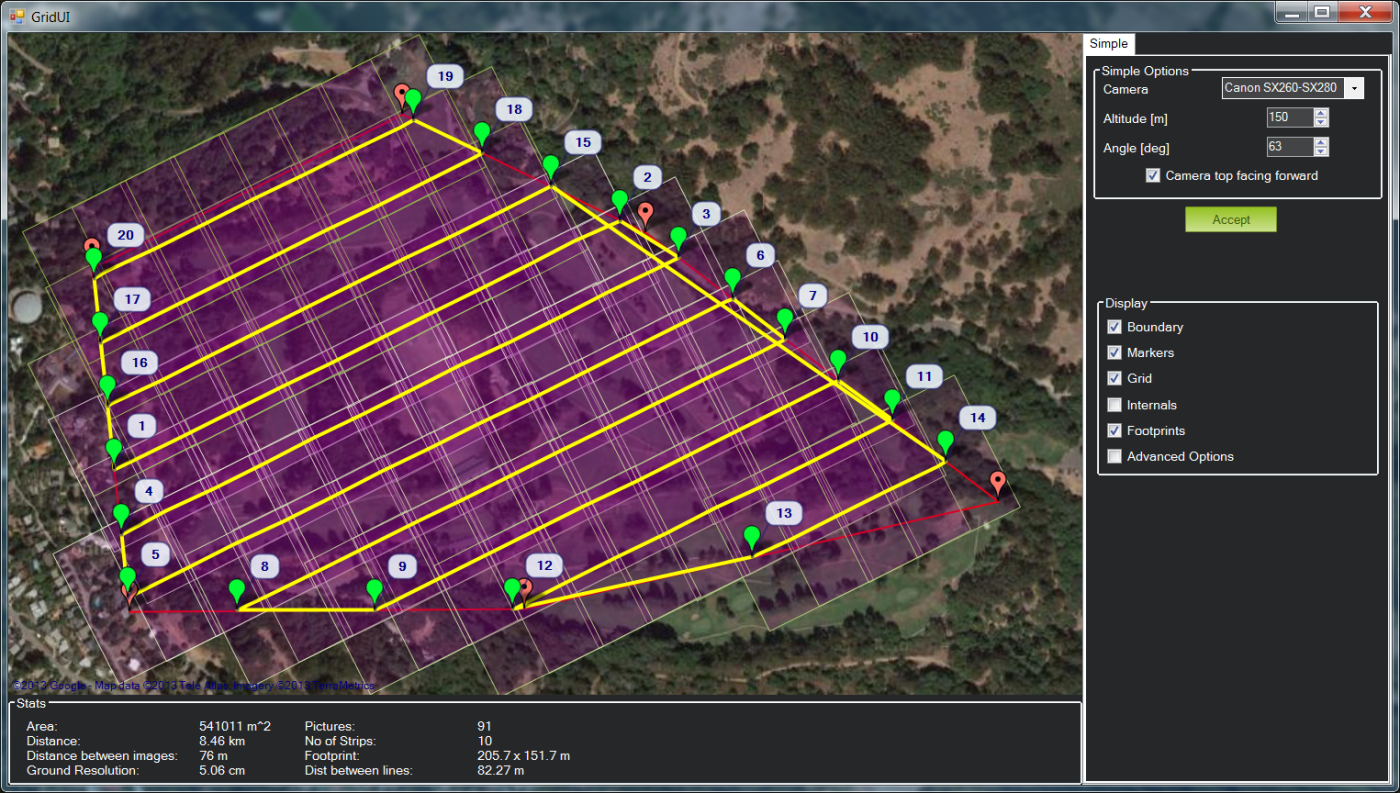Increase Altitude with the up arrow
Image resolution: width=1400 pixels, height=793 pixels.
1321,113
